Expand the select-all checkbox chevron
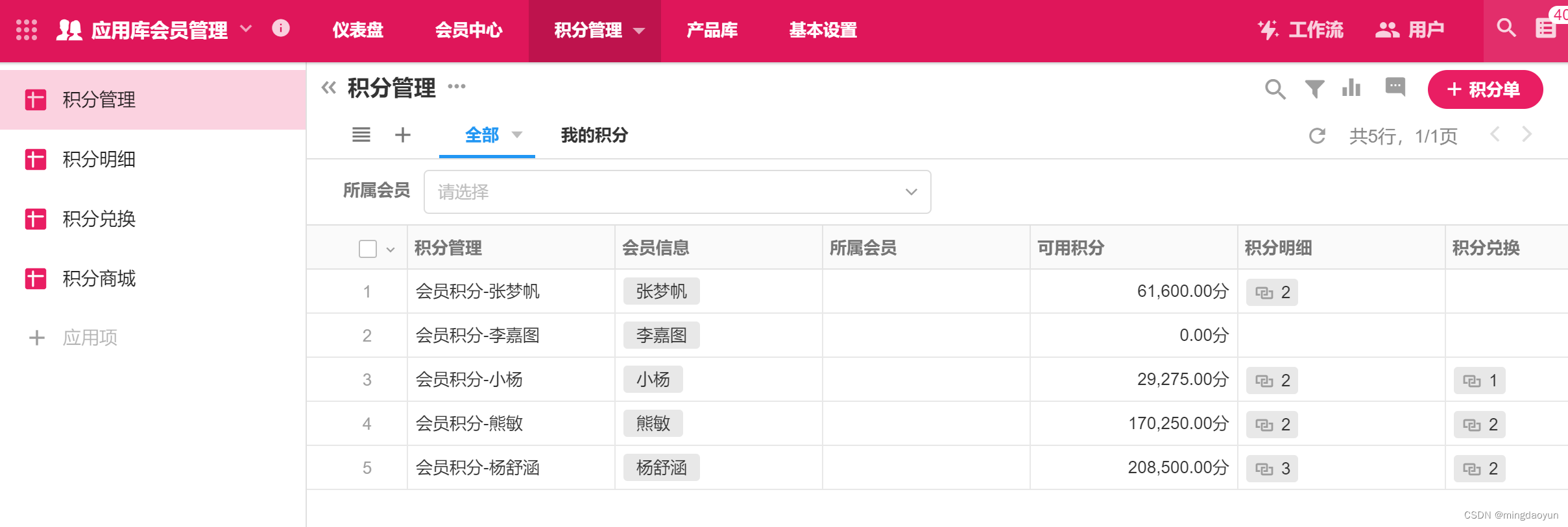The image size is (1568, 527). point(391,250)
